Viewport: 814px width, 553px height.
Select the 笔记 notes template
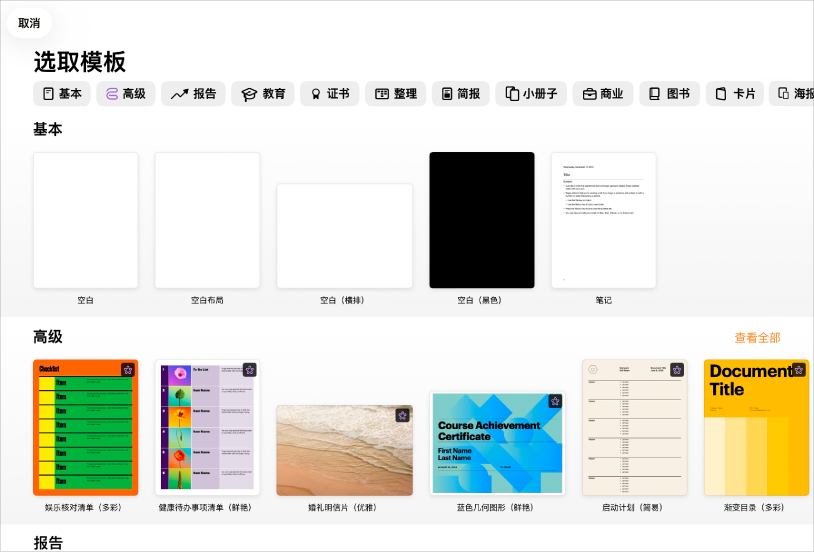pyautogui.click(x=604, y=220)
